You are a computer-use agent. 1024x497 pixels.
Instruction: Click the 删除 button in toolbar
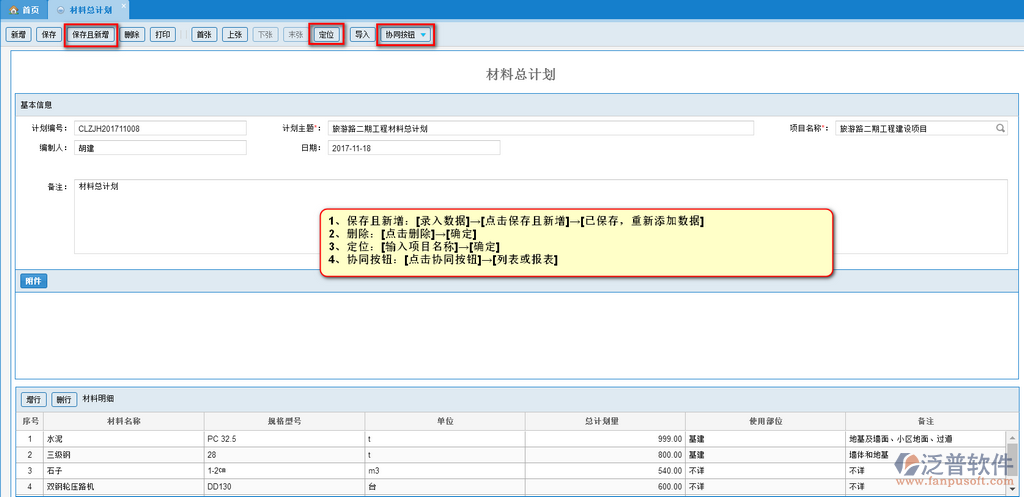pyautogui.click(x=133, y=35)
